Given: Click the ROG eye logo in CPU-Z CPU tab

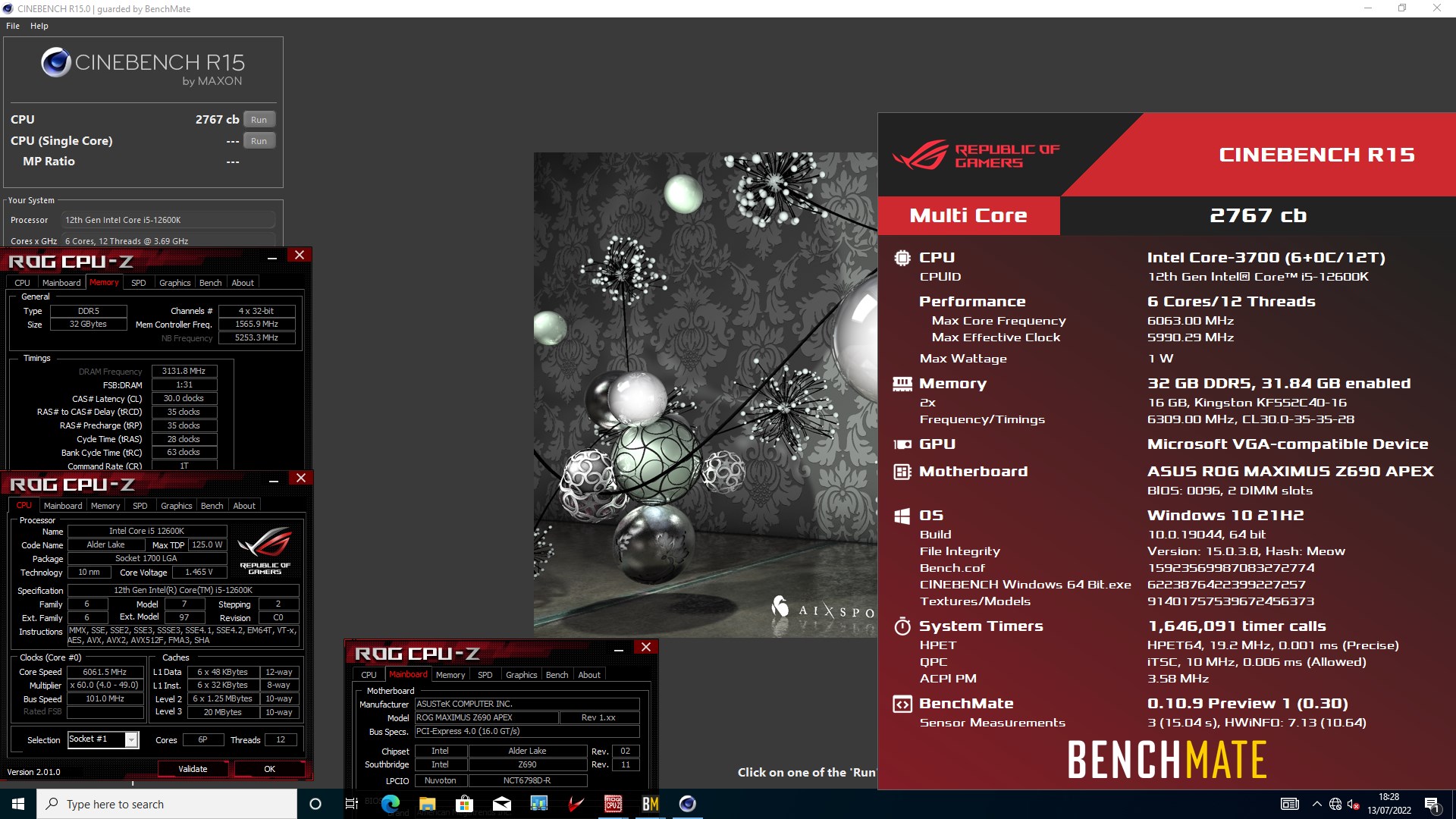Looking at the screenshot, I should click(265, 549).
